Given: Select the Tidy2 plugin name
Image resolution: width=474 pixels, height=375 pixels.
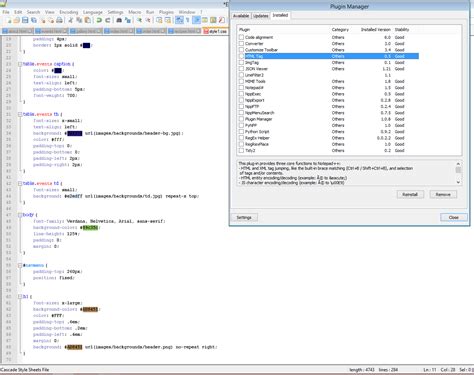Looking at the screenshot, I should point(250,151).
